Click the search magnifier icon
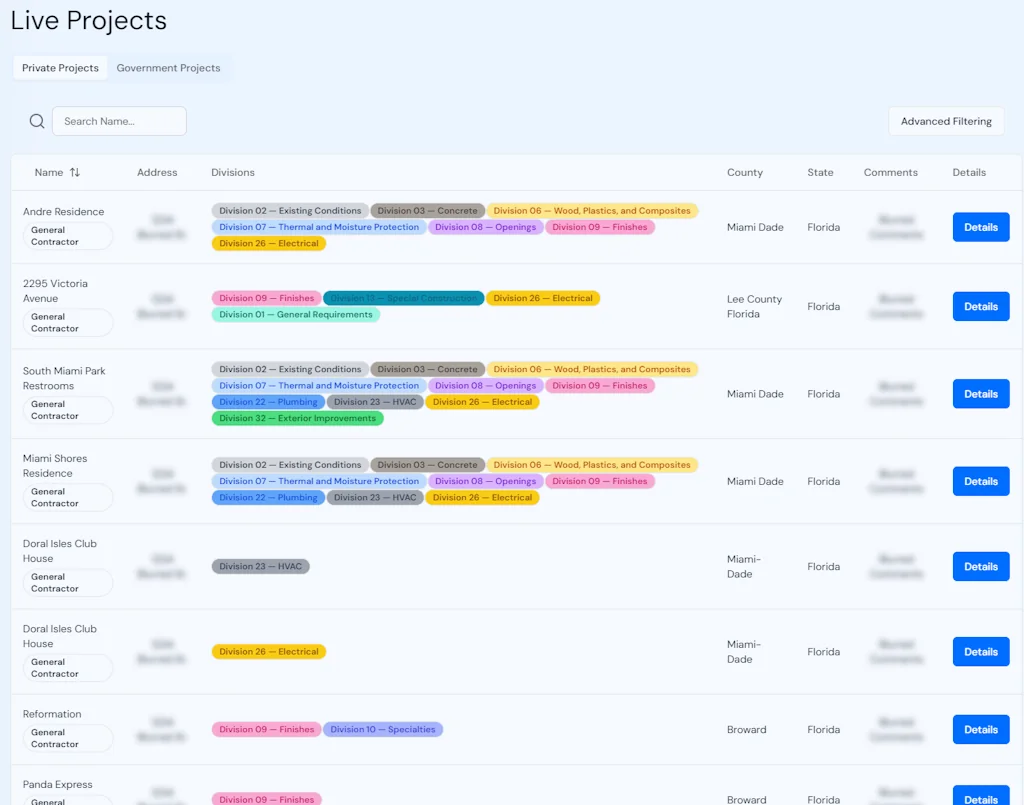The image size is (1024, 805). pos(36,120)
